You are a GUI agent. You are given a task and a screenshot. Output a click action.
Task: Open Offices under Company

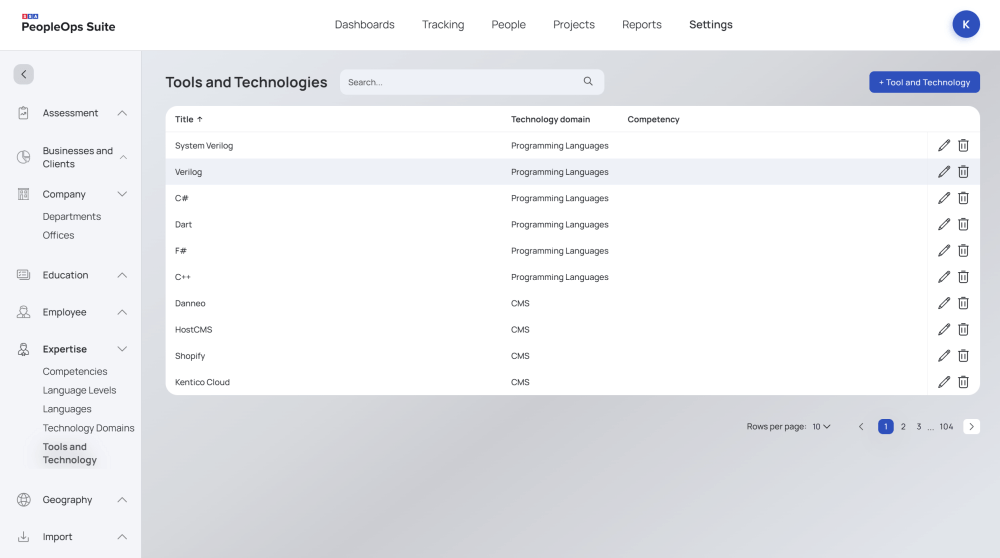point(58,235)
